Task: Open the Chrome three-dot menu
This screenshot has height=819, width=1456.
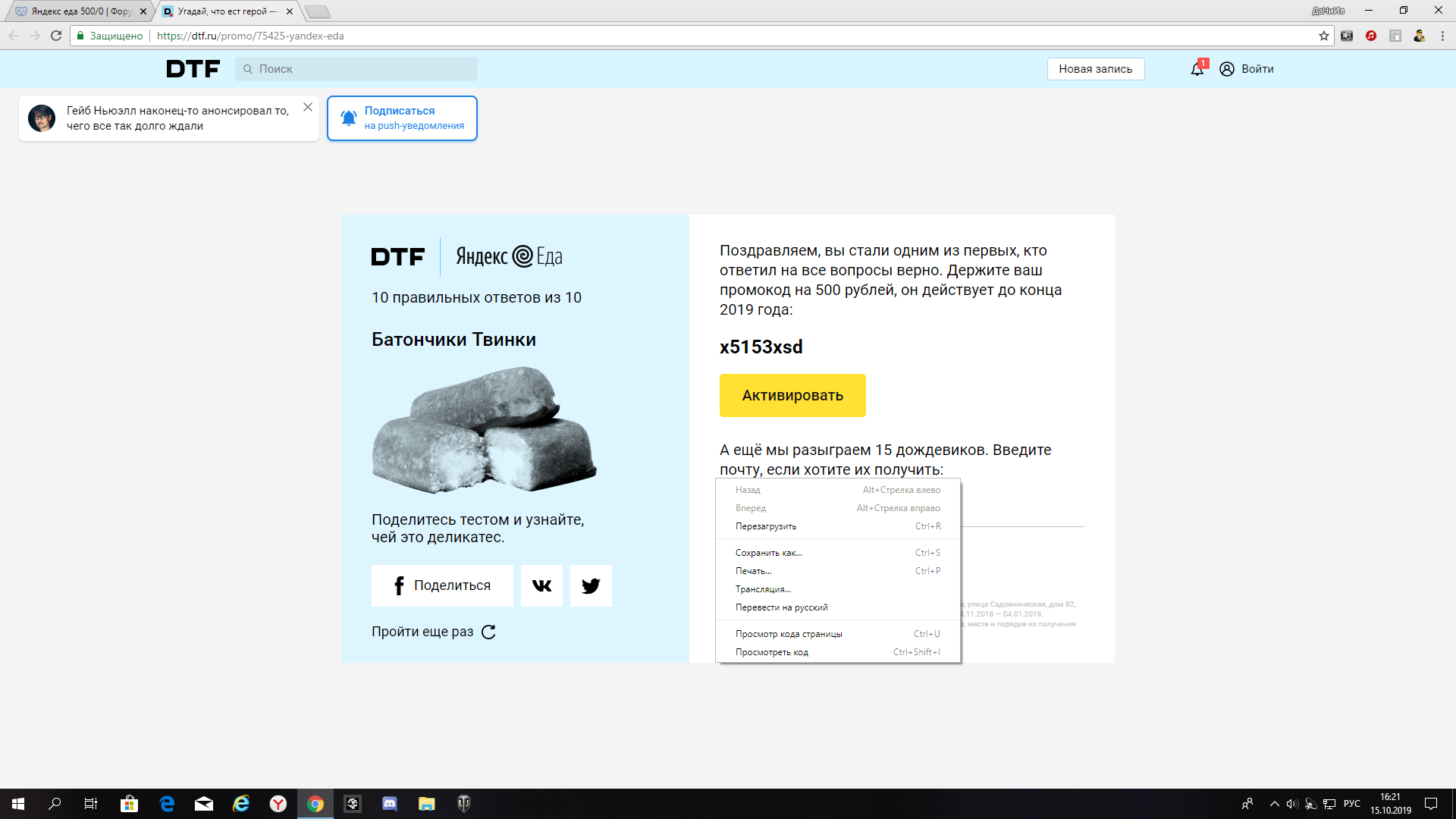Action: point(1442,36)
